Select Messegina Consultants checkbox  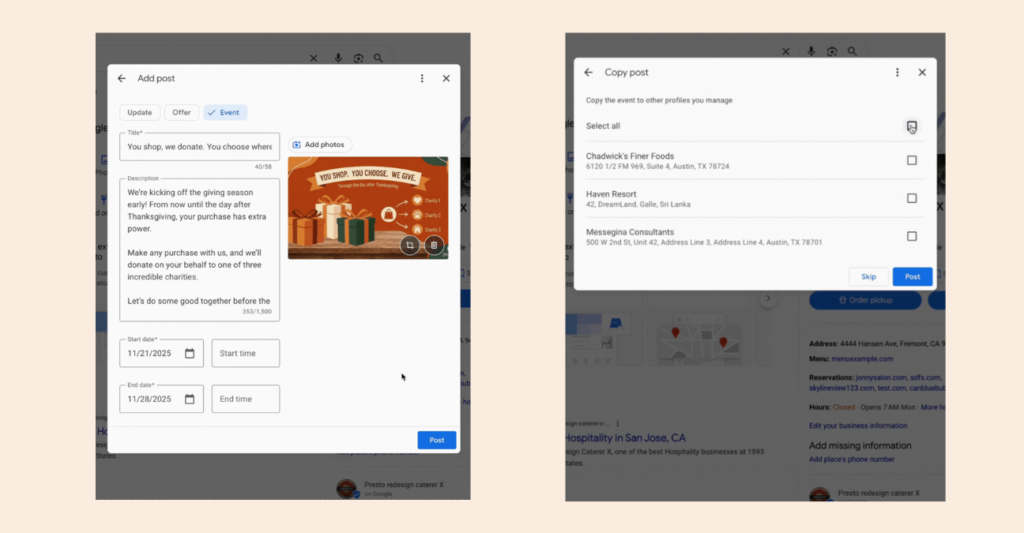911,236
